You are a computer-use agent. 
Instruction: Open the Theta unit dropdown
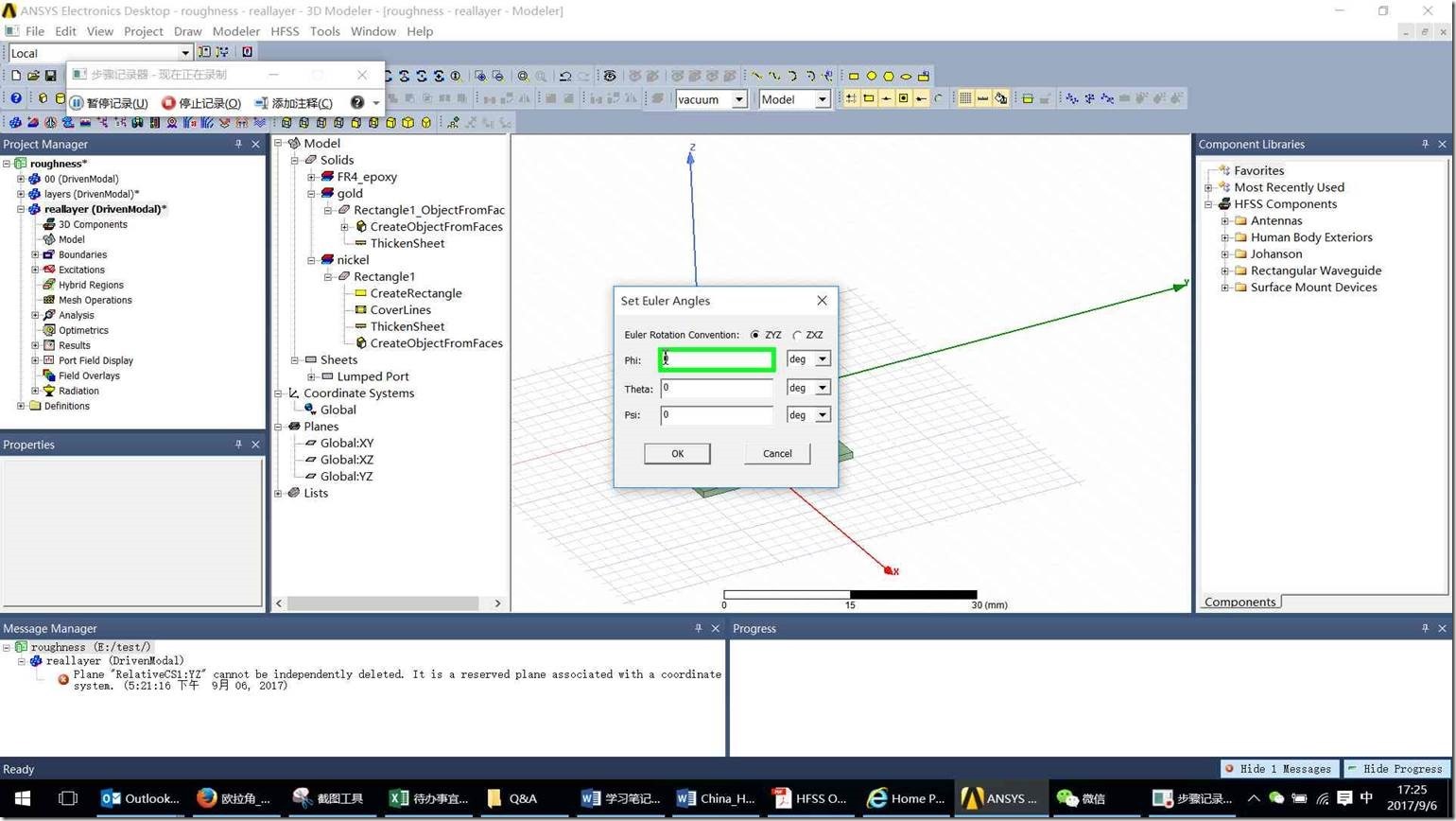click(823, 388)
